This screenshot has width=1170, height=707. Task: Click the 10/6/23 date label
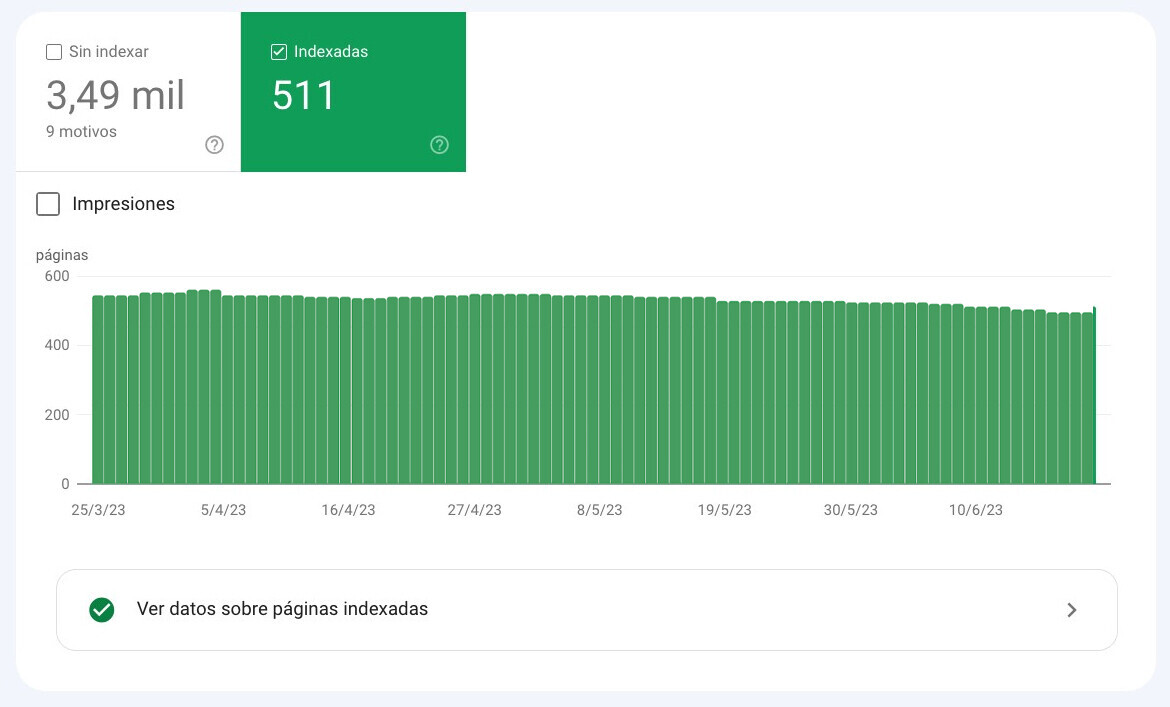pos(976,510)
